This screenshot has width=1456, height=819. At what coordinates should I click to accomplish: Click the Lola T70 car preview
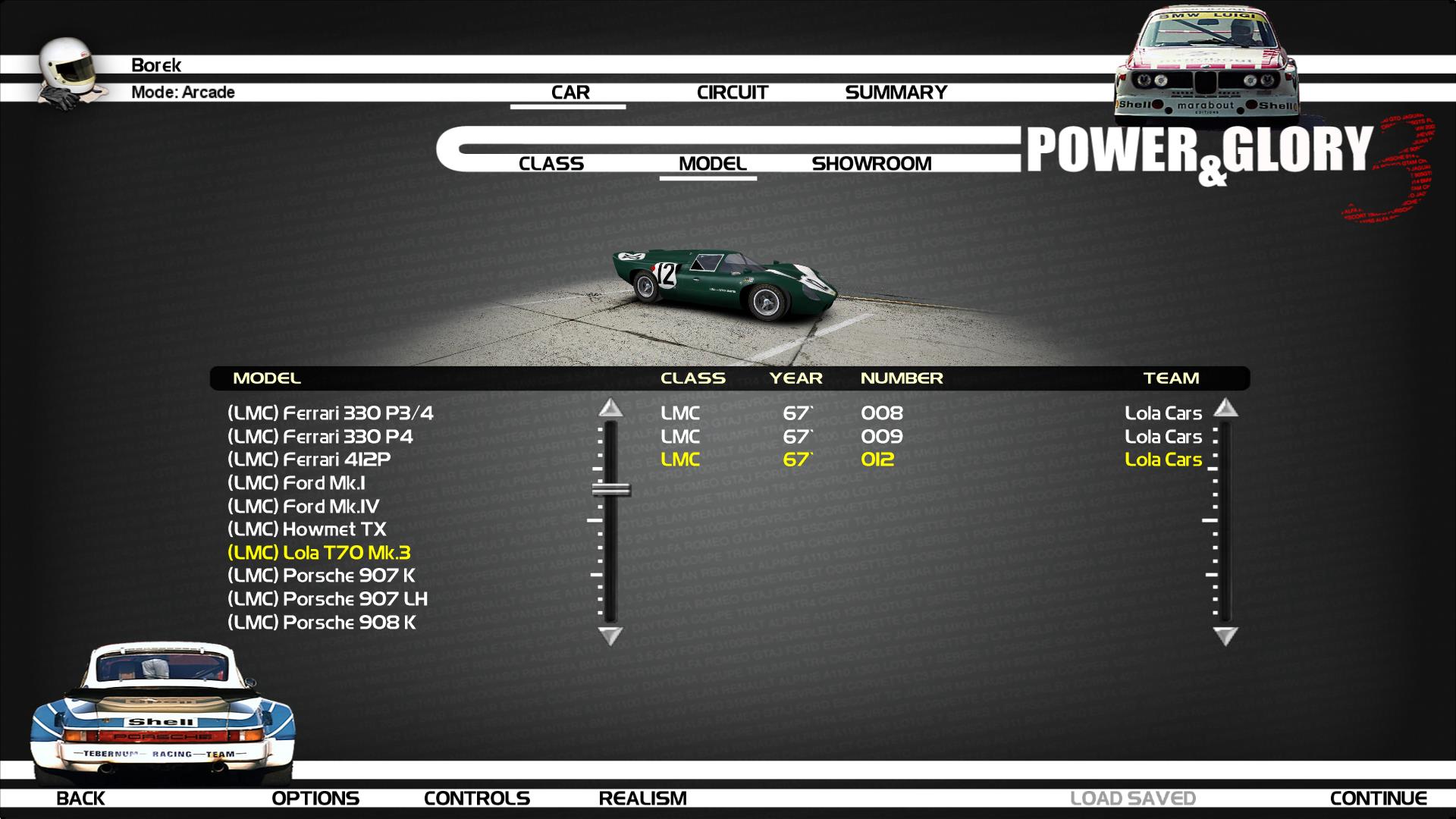click(x=724, y=284)
